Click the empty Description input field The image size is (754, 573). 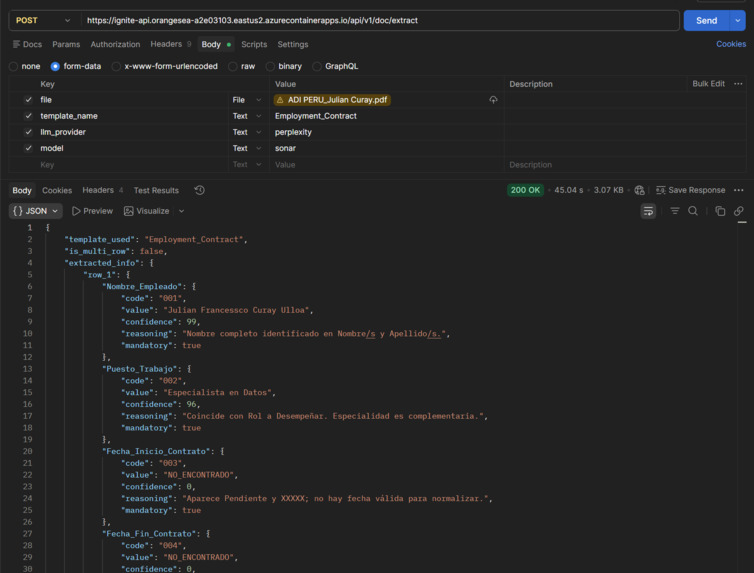click(x=625, y=164)
